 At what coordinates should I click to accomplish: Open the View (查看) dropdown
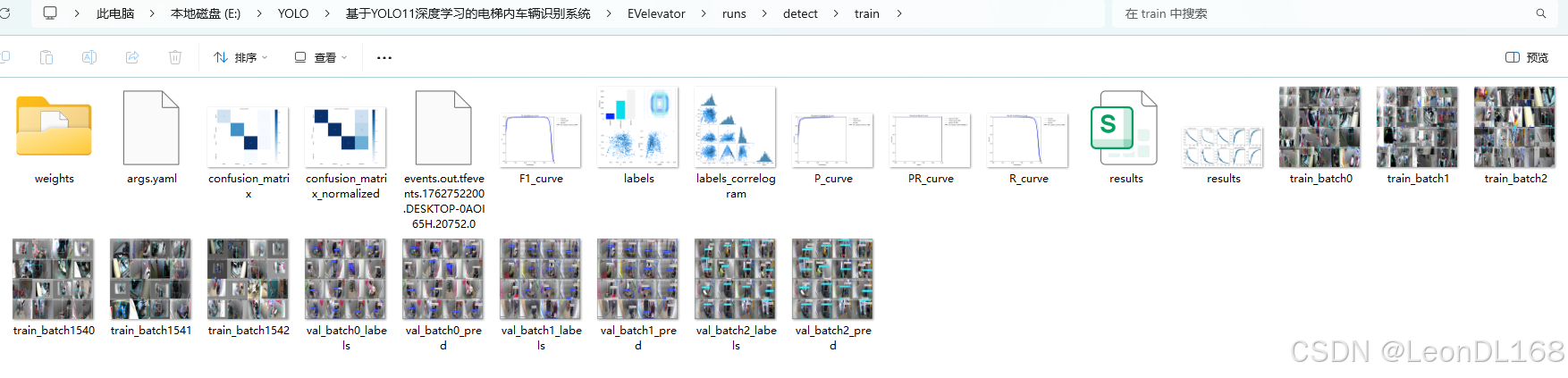click(321, 57)
